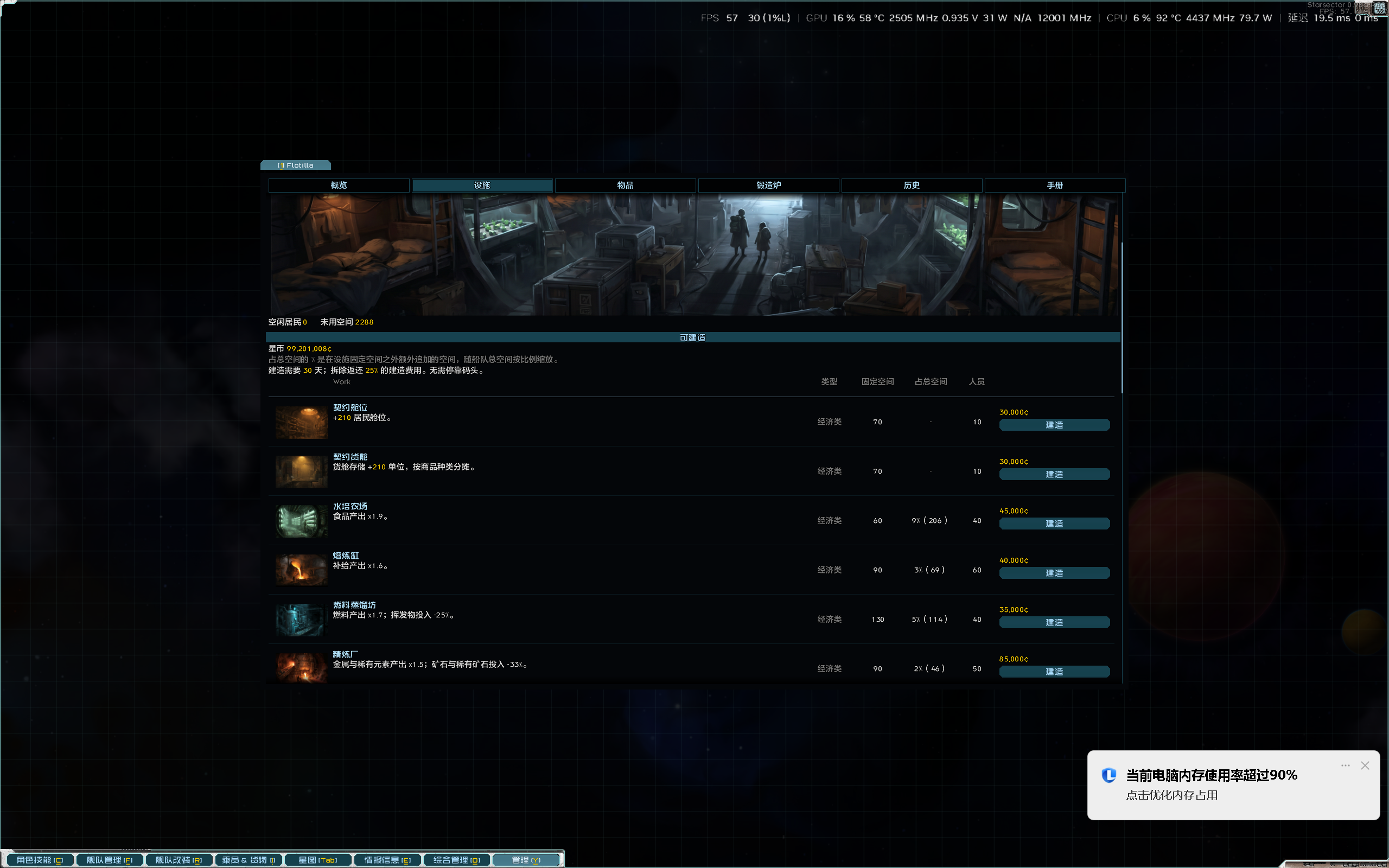Dismiss the memory usage warning popup
The width and height of the screenshot is (1389, 868).
point(1365,765)
